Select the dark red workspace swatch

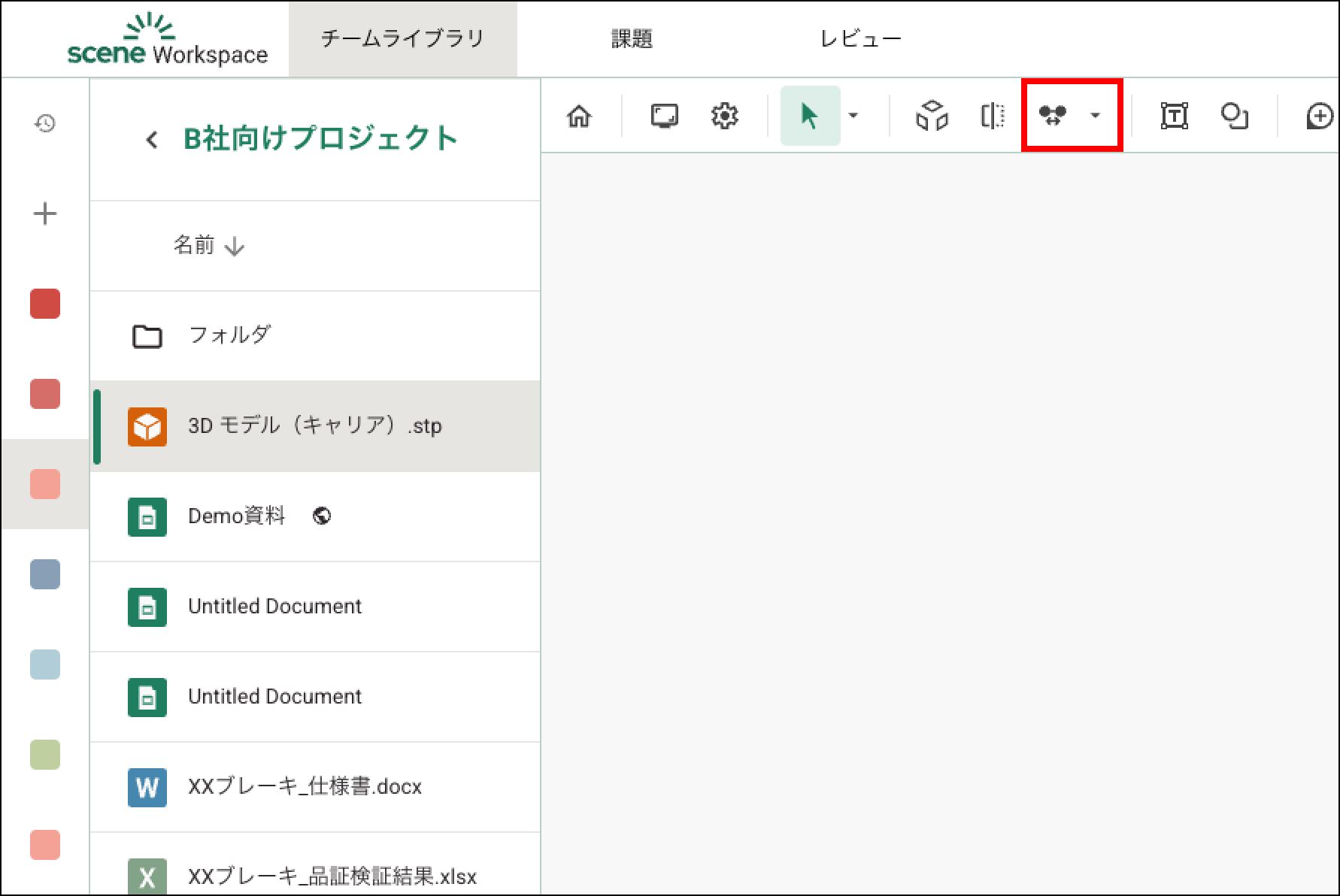click(45, 304)
